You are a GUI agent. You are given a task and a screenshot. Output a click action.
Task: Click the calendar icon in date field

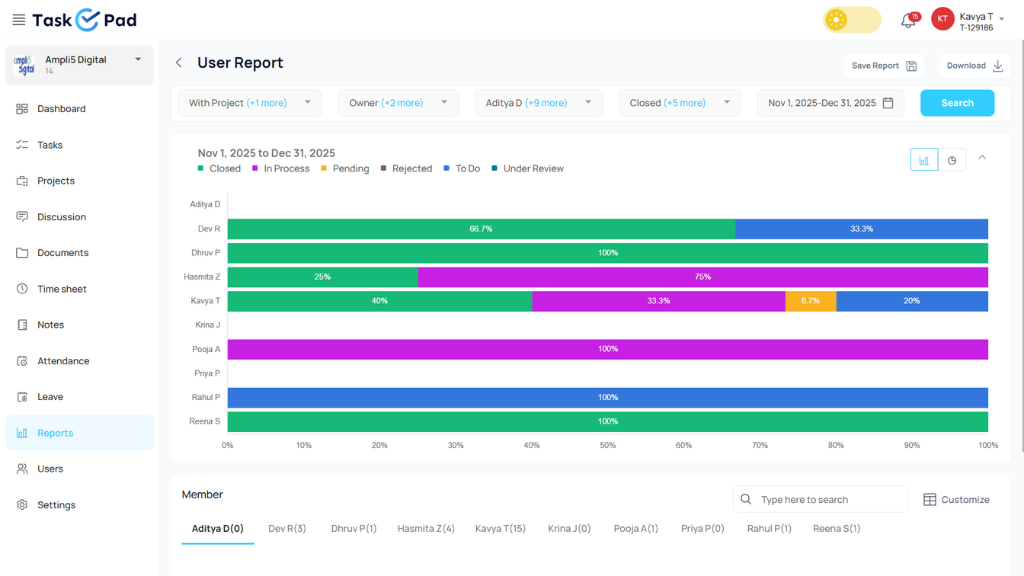pos(888,103)
